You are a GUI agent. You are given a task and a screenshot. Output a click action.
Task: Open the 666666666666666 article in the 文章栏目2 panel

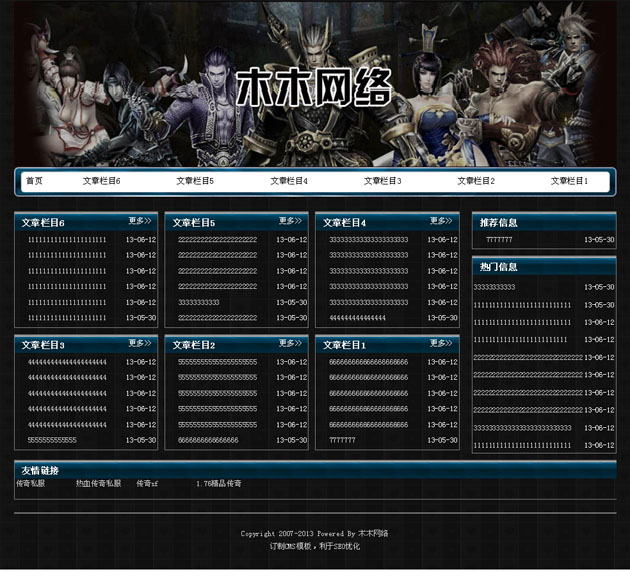[x=208, y=440]
